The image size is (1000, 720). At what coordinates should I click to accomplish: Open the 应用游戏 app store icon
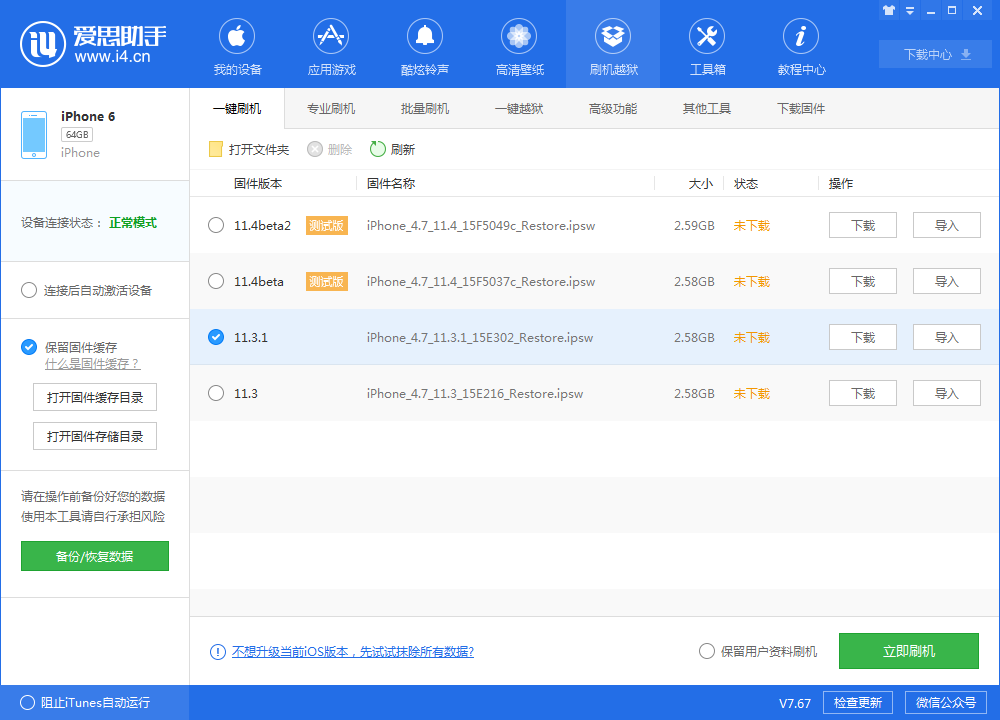330,44
